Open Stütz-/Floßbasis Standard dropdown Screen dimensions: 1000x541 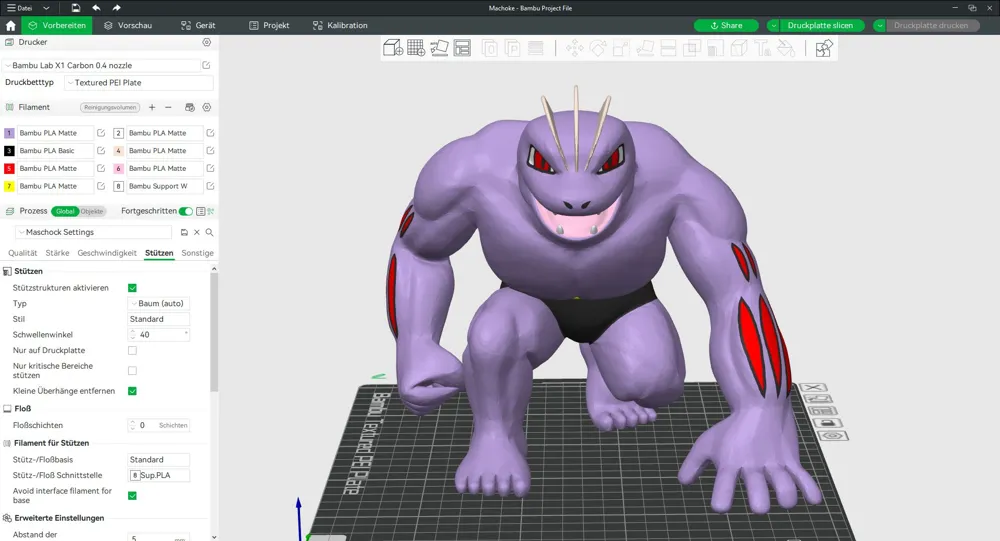159,459
